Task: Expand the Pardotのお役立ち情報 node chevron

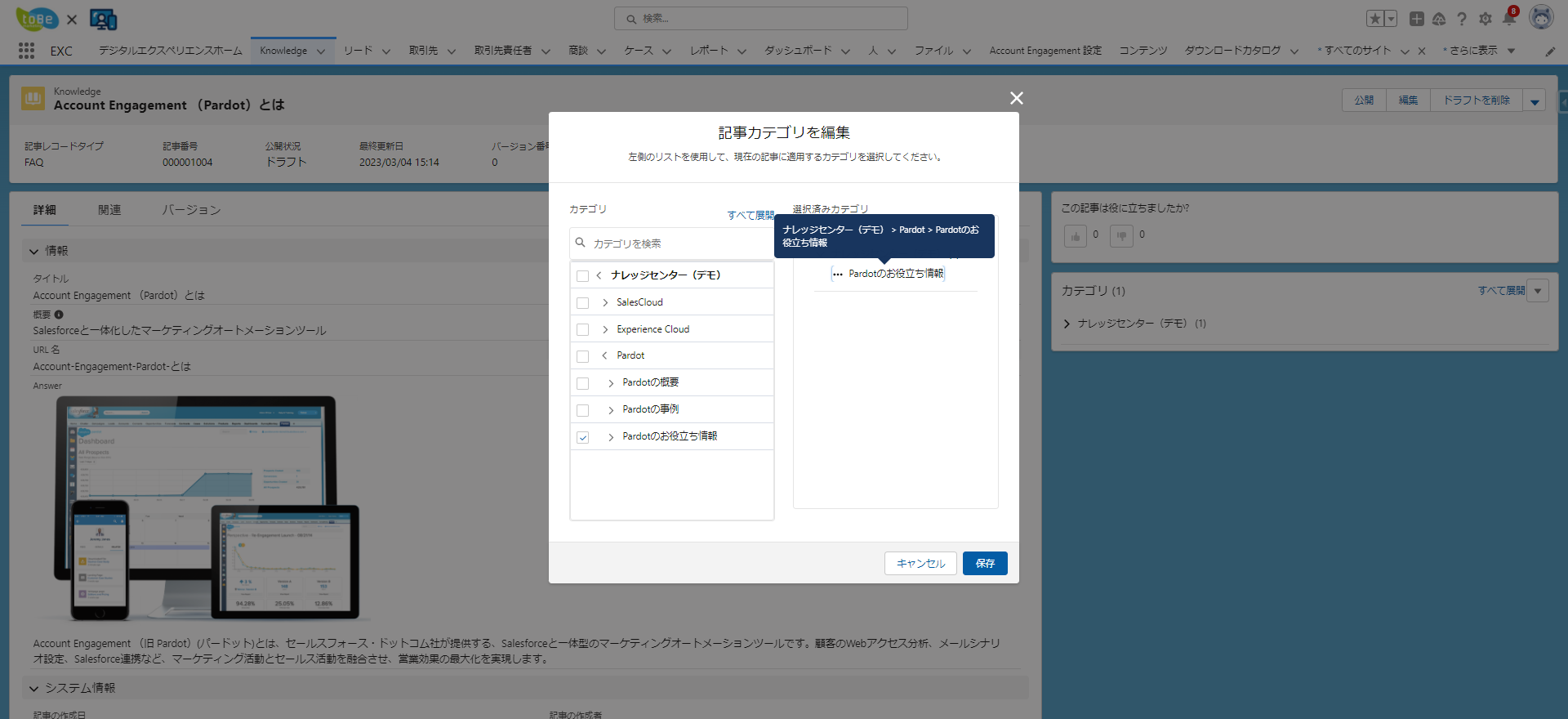Action: 611,437
